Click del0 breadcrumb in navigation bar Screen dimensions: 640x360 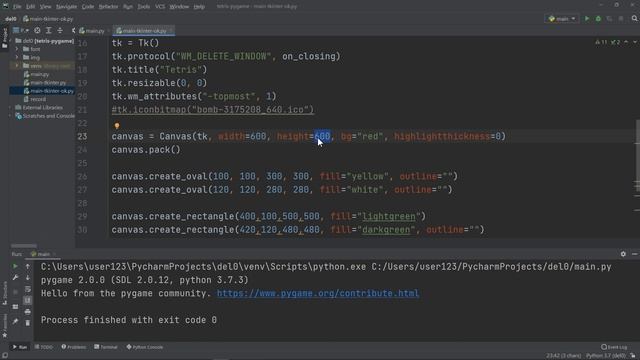pyautogui.click(x=11, y=19)
